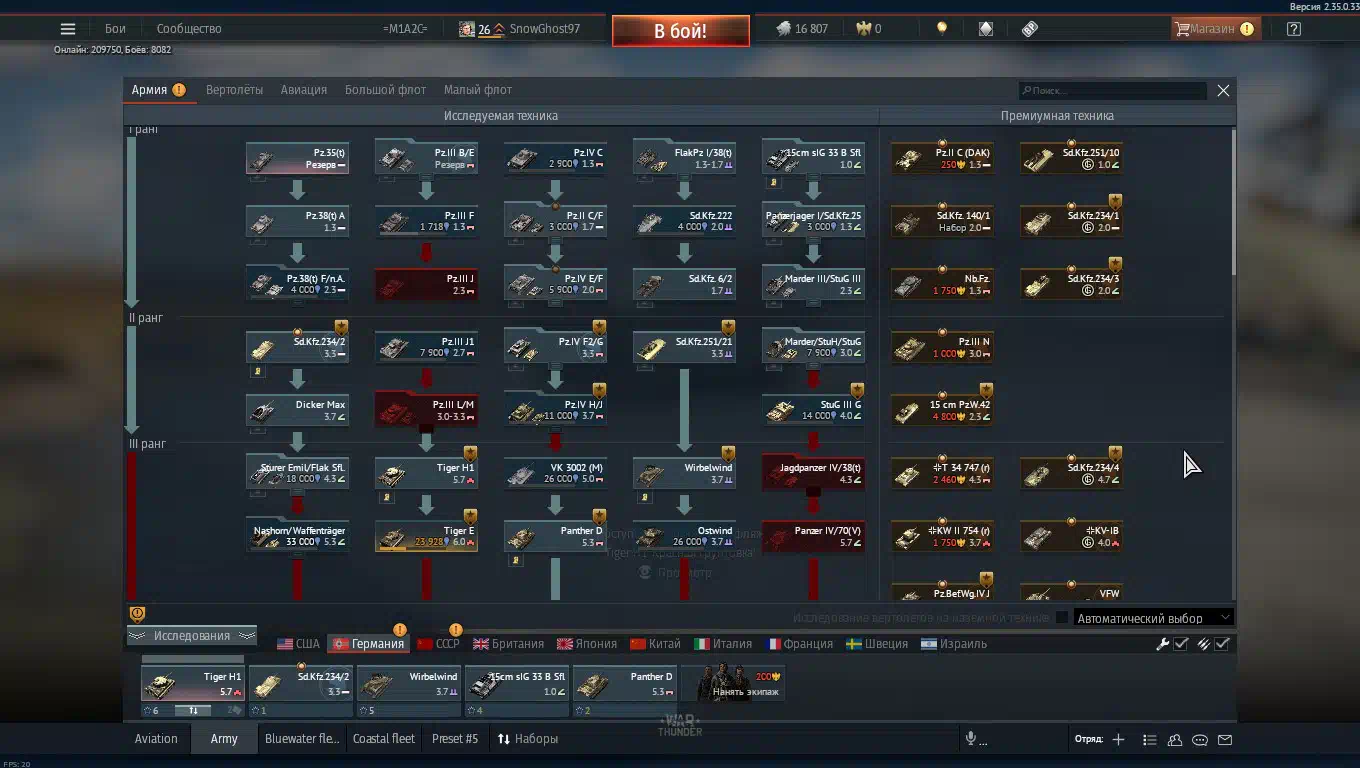Screen dimensions: 1360x768
Task: Select the США nation tab
Action: (x=298, y=644)
